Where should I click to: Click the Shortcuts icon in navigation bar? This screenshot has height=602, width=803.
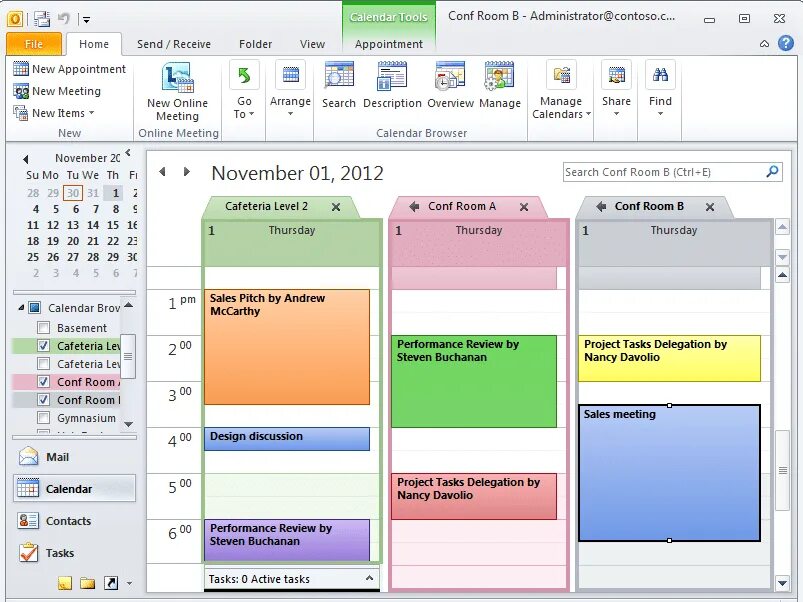click(x=111, y=583)
